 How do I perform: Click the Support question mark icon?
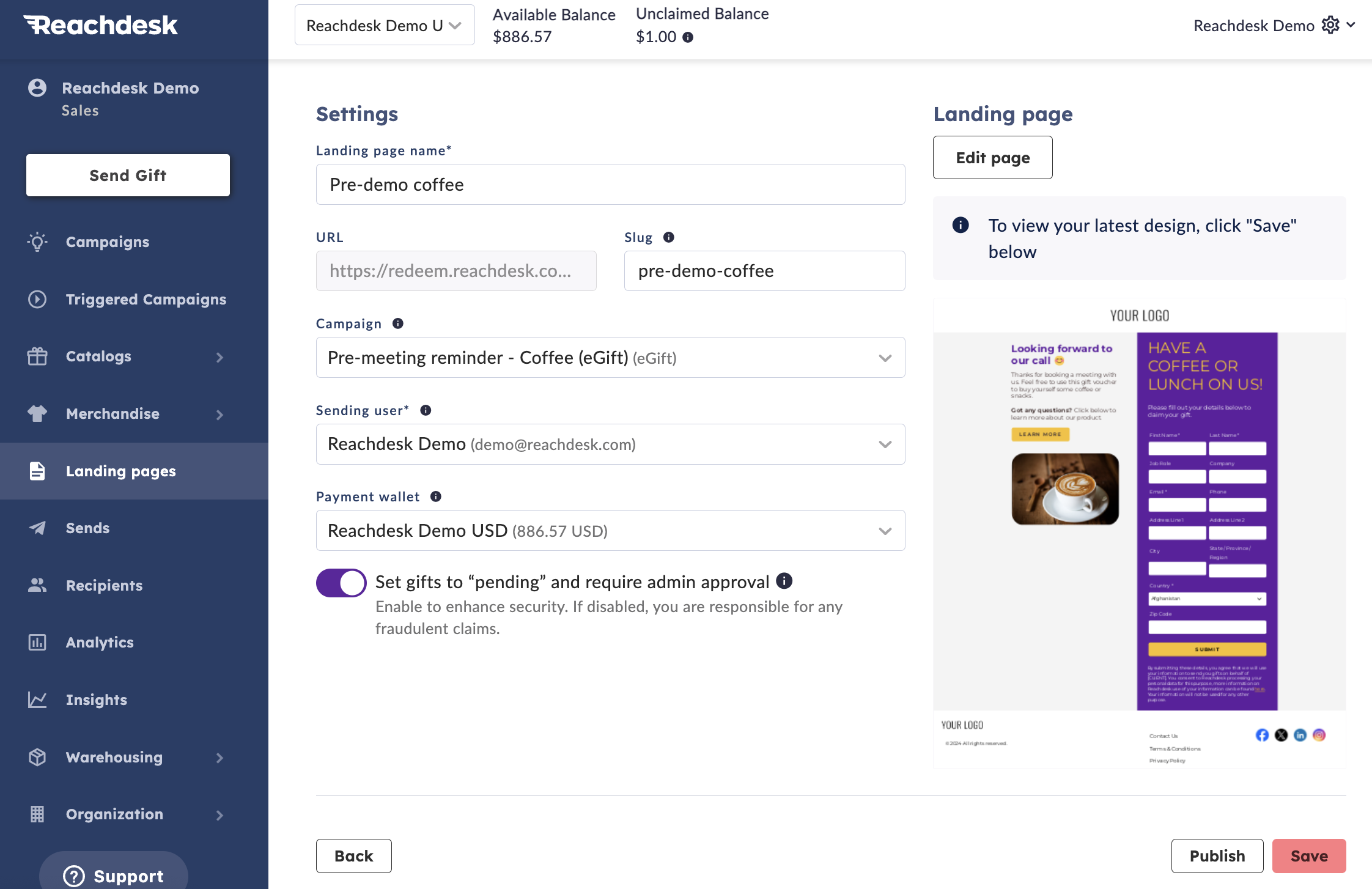click(x=74, y=876)
